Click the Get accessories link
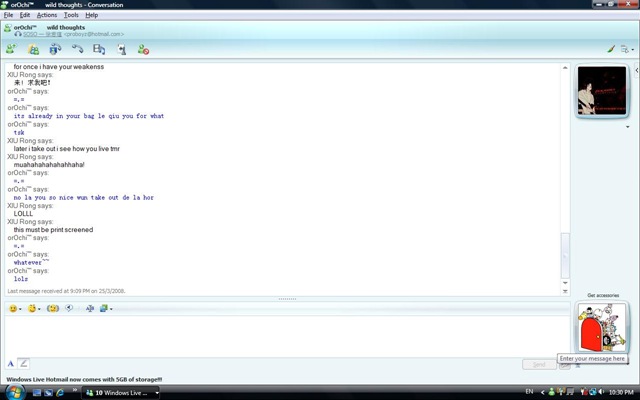Screen dimensions: 640x400 click(x=603, y=295)
